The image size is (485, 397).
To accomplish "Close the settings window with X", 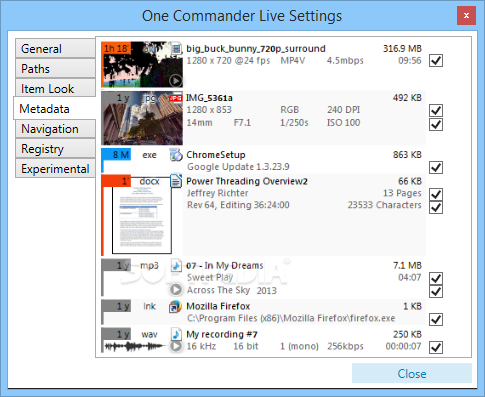I will 466,15.
